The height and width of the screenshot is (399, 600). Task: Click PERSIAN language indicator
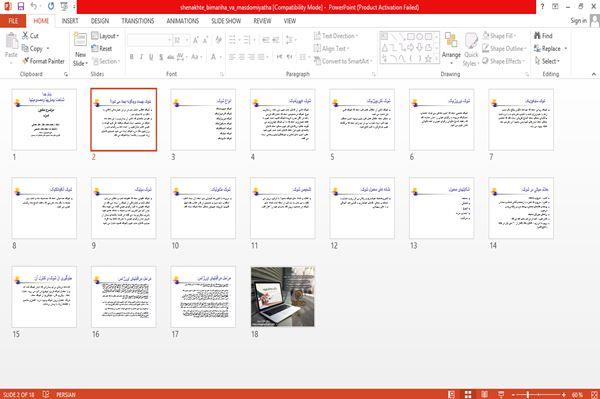pyautogui.click(x=66, y=394)
